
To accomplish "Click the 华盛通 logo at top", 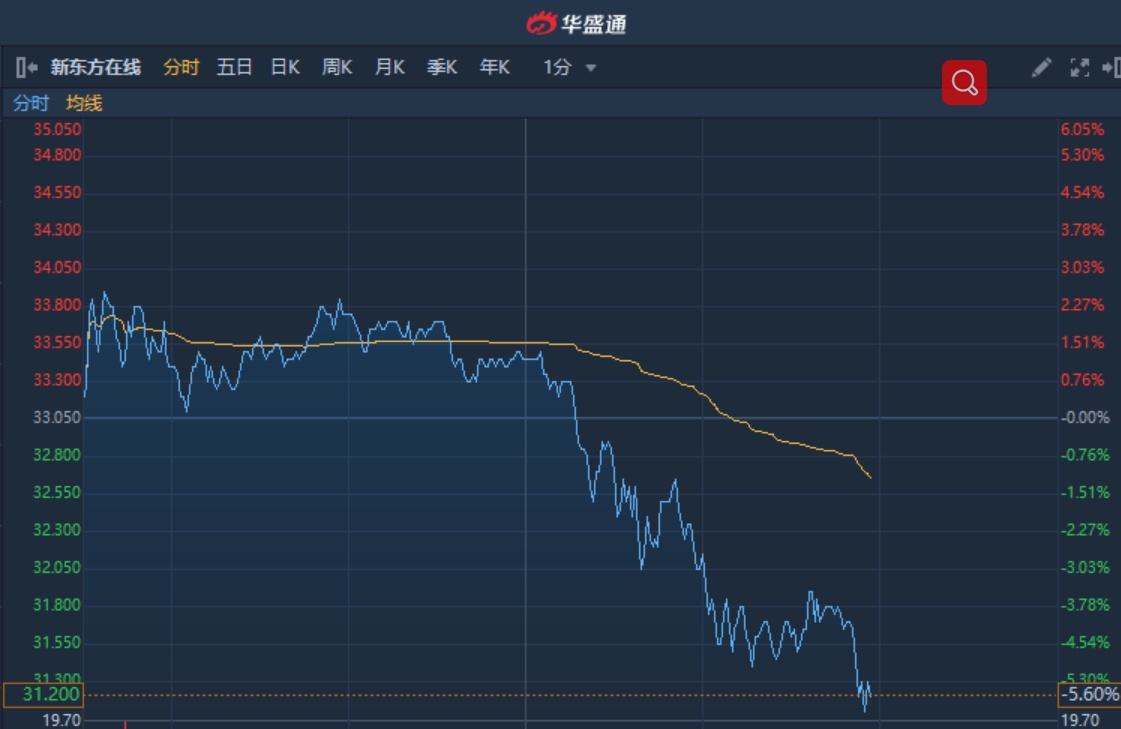I will [x=577, y=22].
